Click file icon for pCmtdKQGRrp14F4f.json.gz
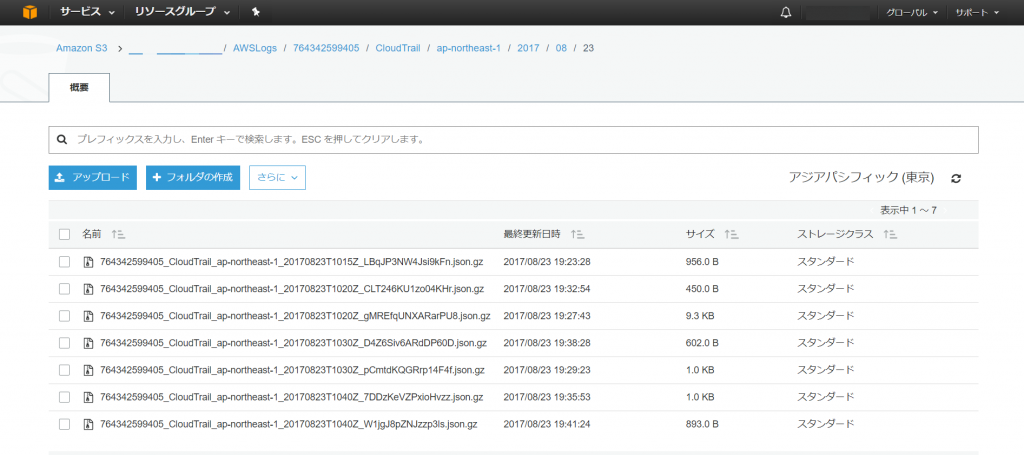This screenshot has height=455, width=1024. coord(88,370)
